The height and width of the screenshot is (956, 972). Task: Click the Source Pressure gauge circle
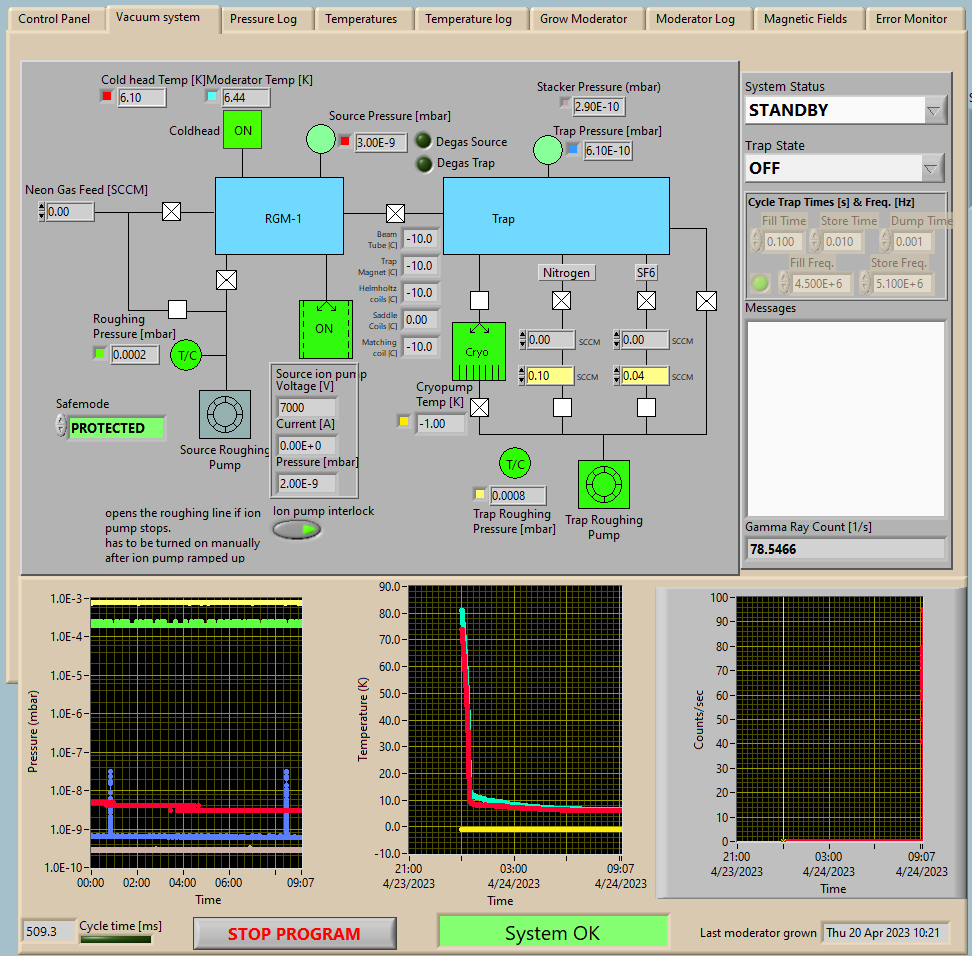pos(320,139)
